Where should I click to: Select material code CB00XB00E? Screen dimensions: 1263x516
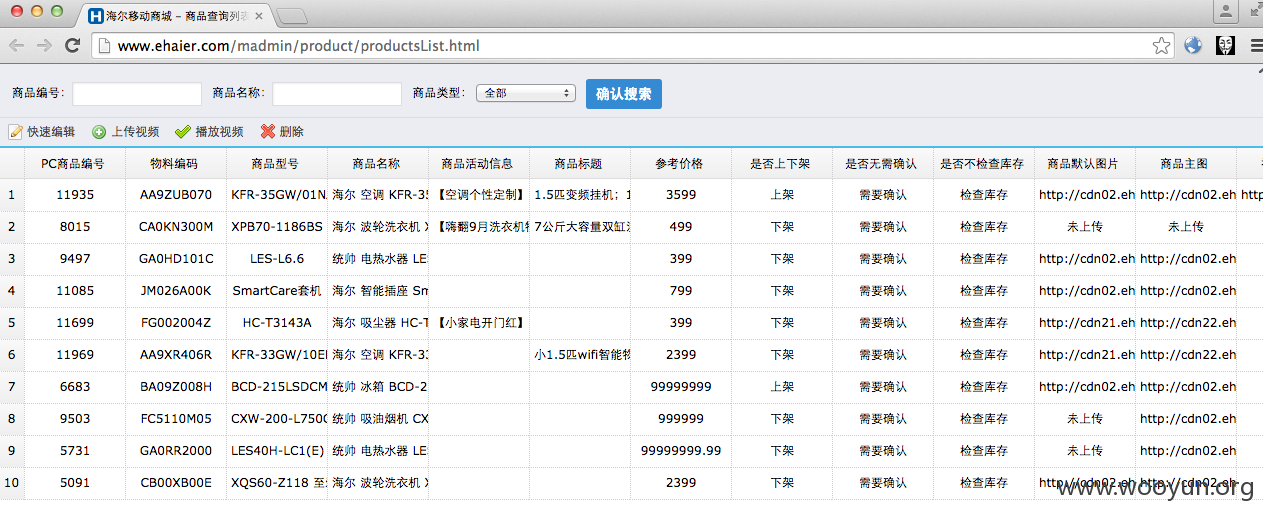coord(176,483)
